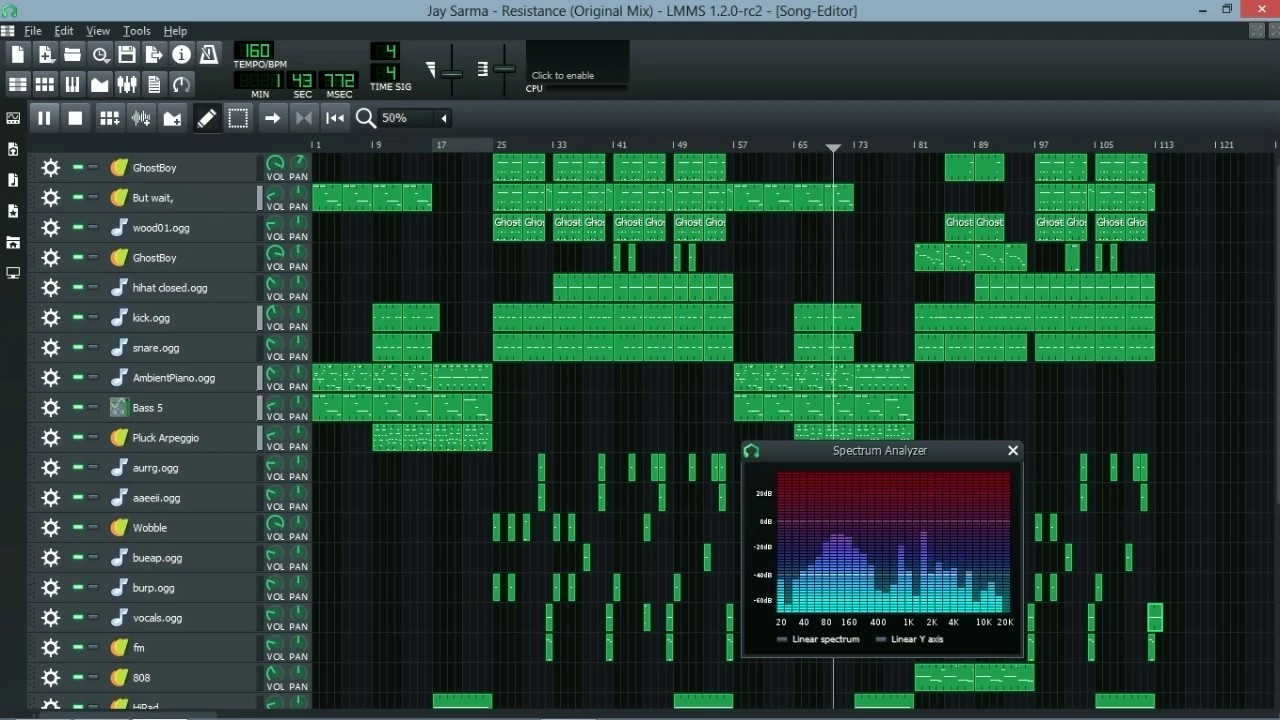The width and height of the screenshot is (1280, 720).
Task: Toggle the metronome
Action: 208,54
